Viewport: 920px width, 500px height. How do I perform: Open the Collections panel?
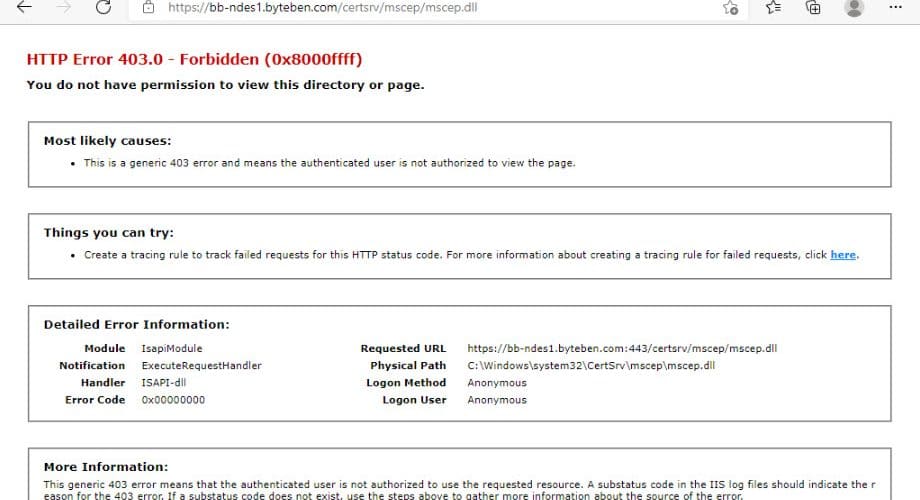point(813,8)
